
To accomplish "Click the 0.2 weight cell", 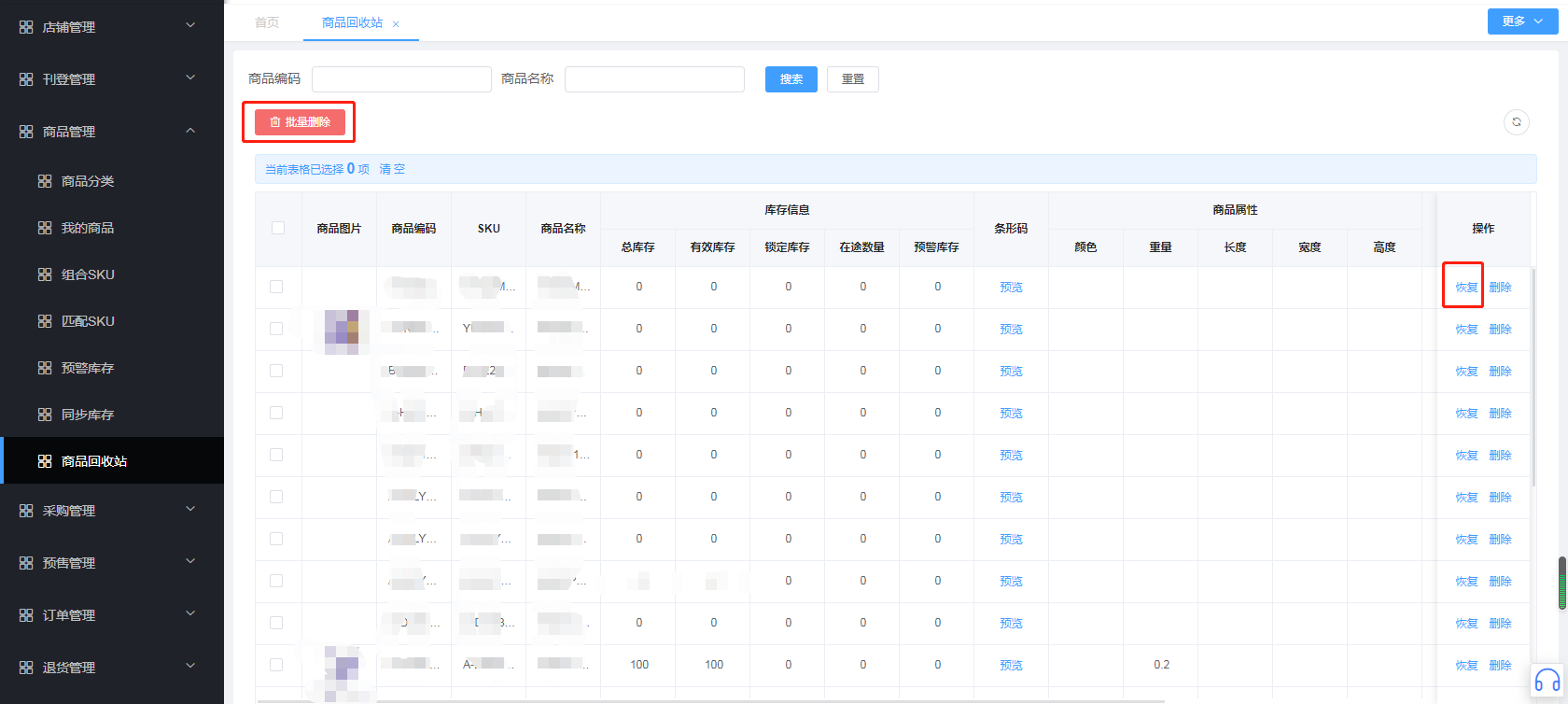I will tap(1161, 665).
